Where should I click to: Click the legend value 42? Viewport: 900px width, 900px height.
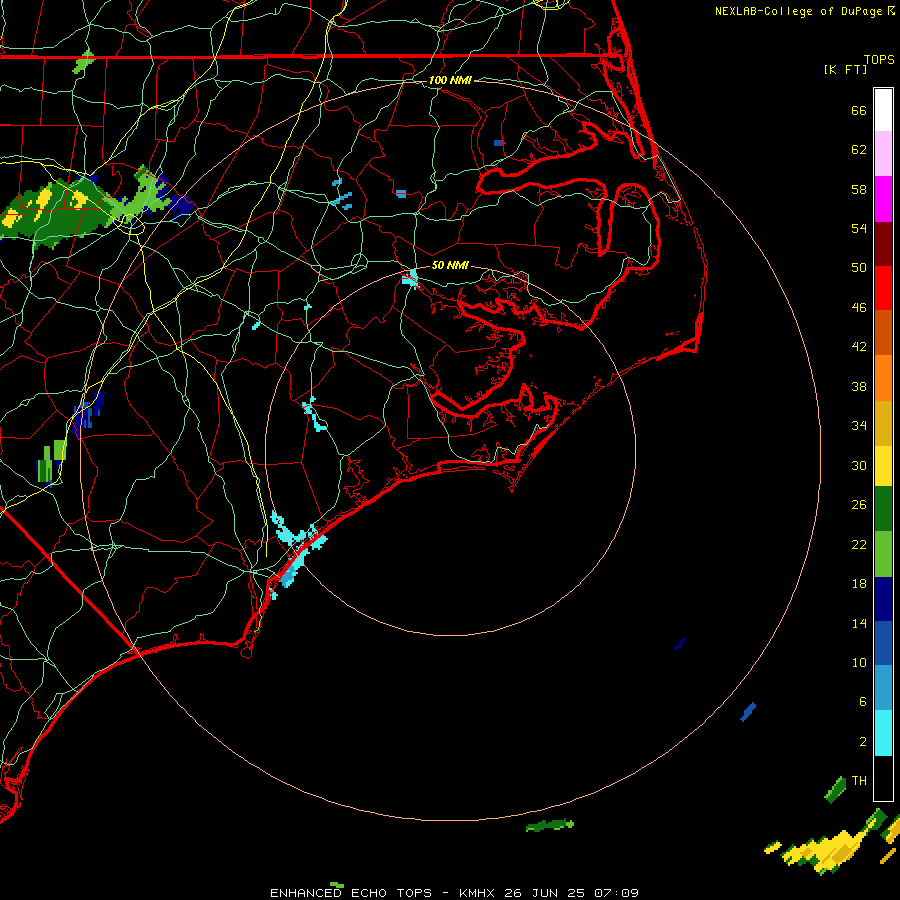click(x=859, y=347)
